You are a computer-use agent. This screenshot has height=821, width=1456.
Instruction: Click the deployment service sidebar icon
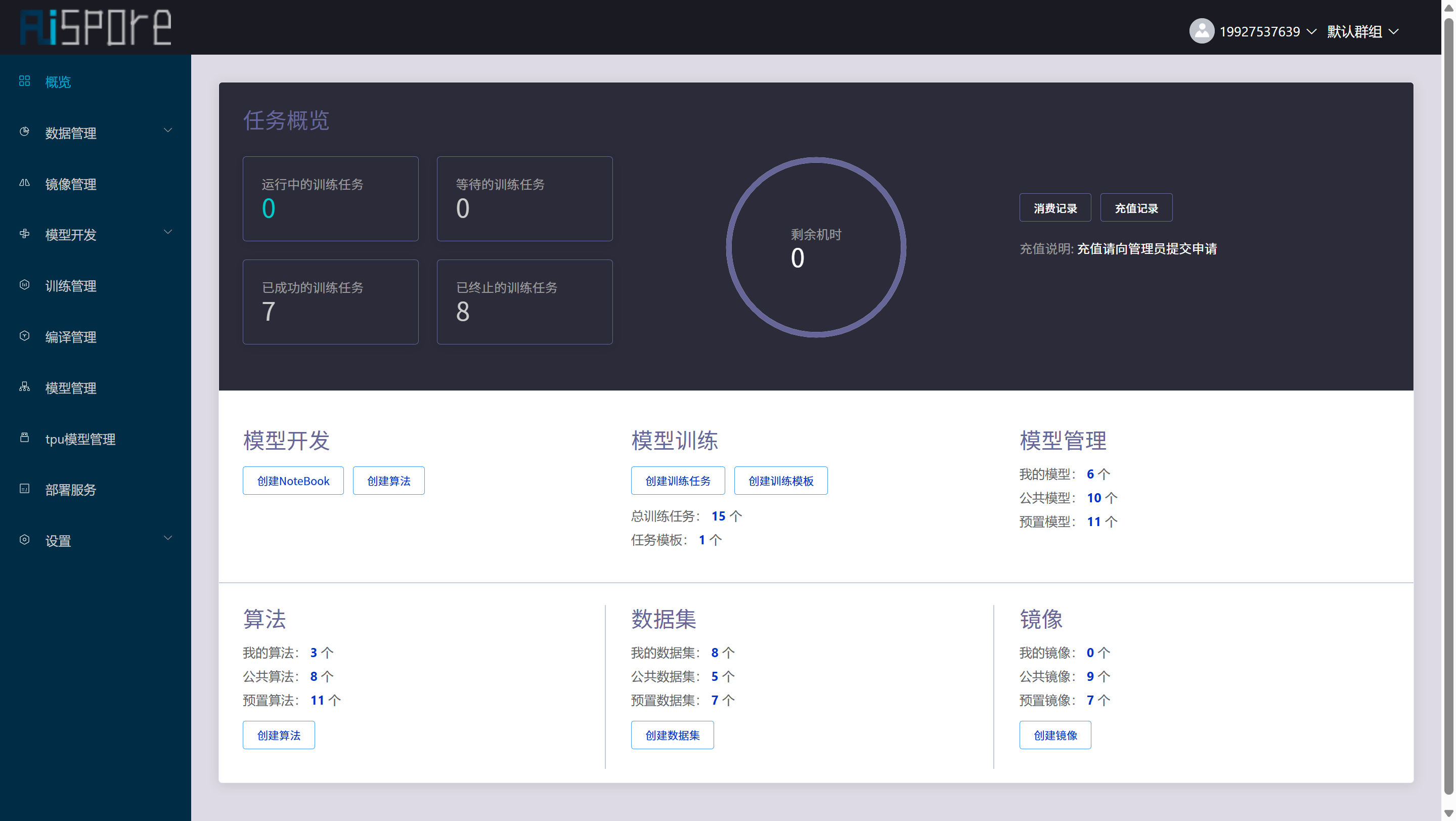24,489
